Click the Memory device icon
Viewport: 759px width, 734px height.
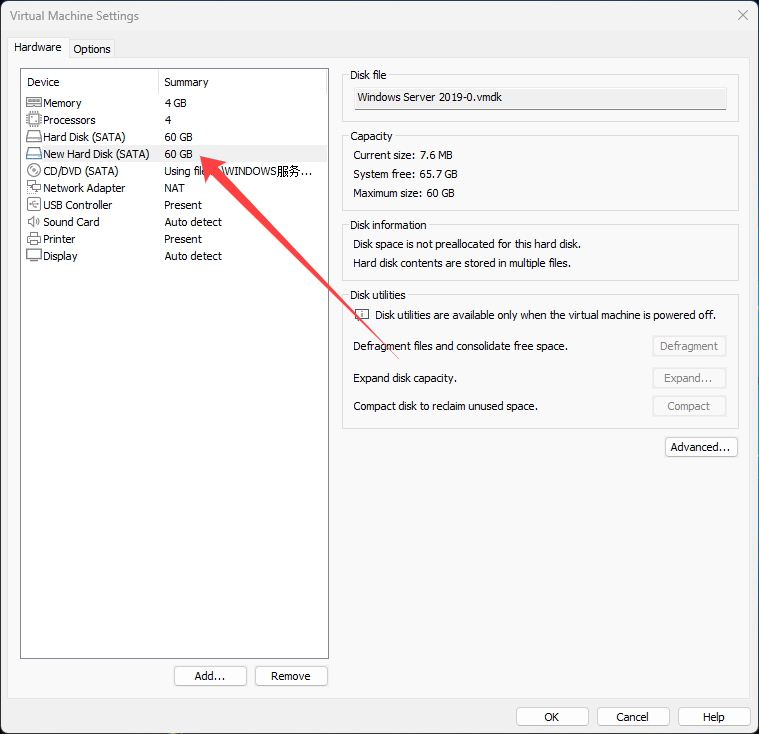[x=34, y=103]
